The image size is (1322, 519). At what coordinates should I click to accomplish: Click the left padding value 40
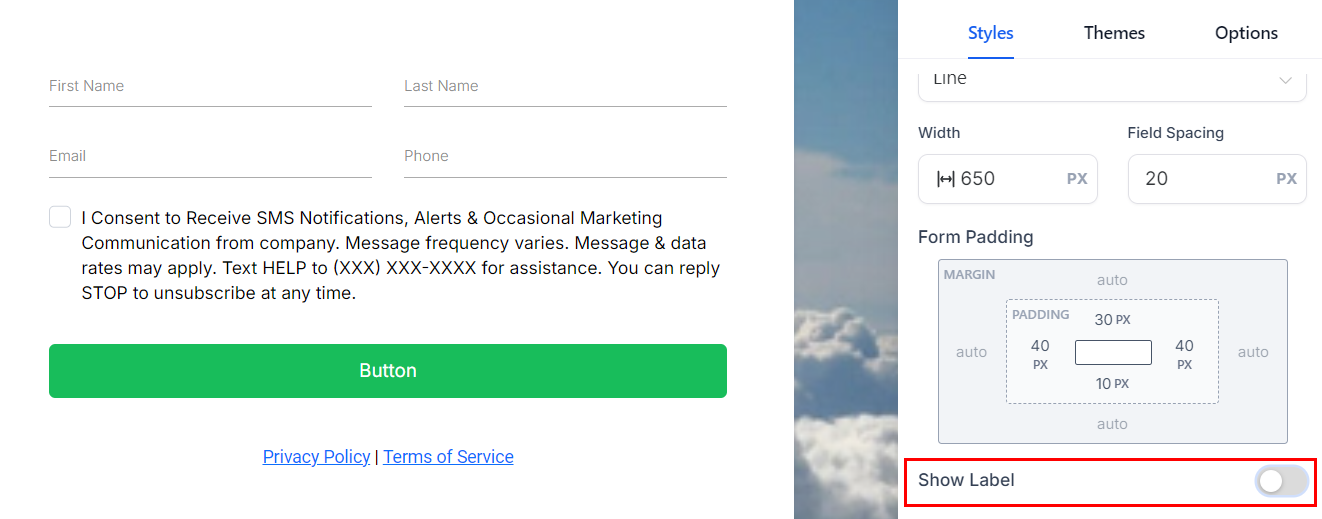pyautogui.click(x=1040, y=347)
